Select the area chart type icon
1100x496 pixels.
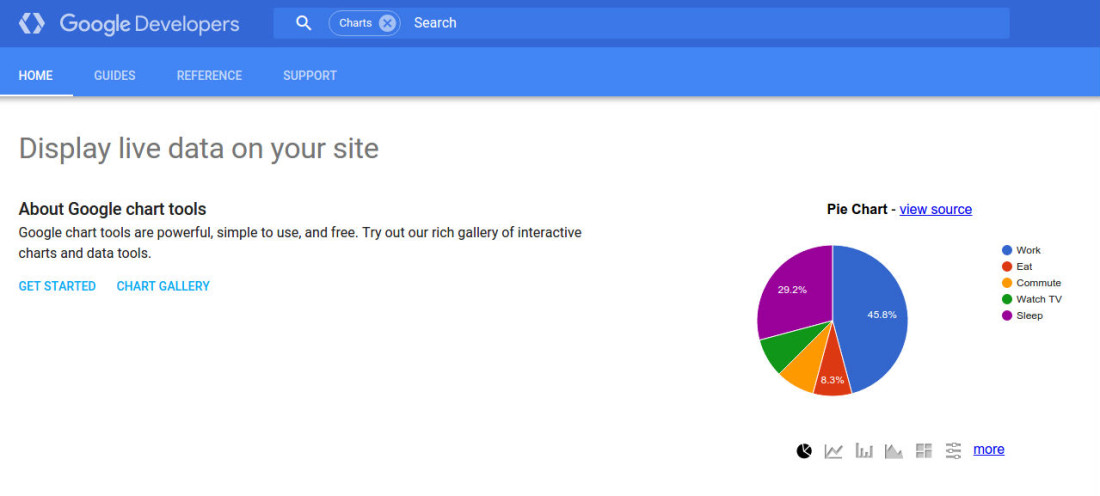click(x=893, y=450)
